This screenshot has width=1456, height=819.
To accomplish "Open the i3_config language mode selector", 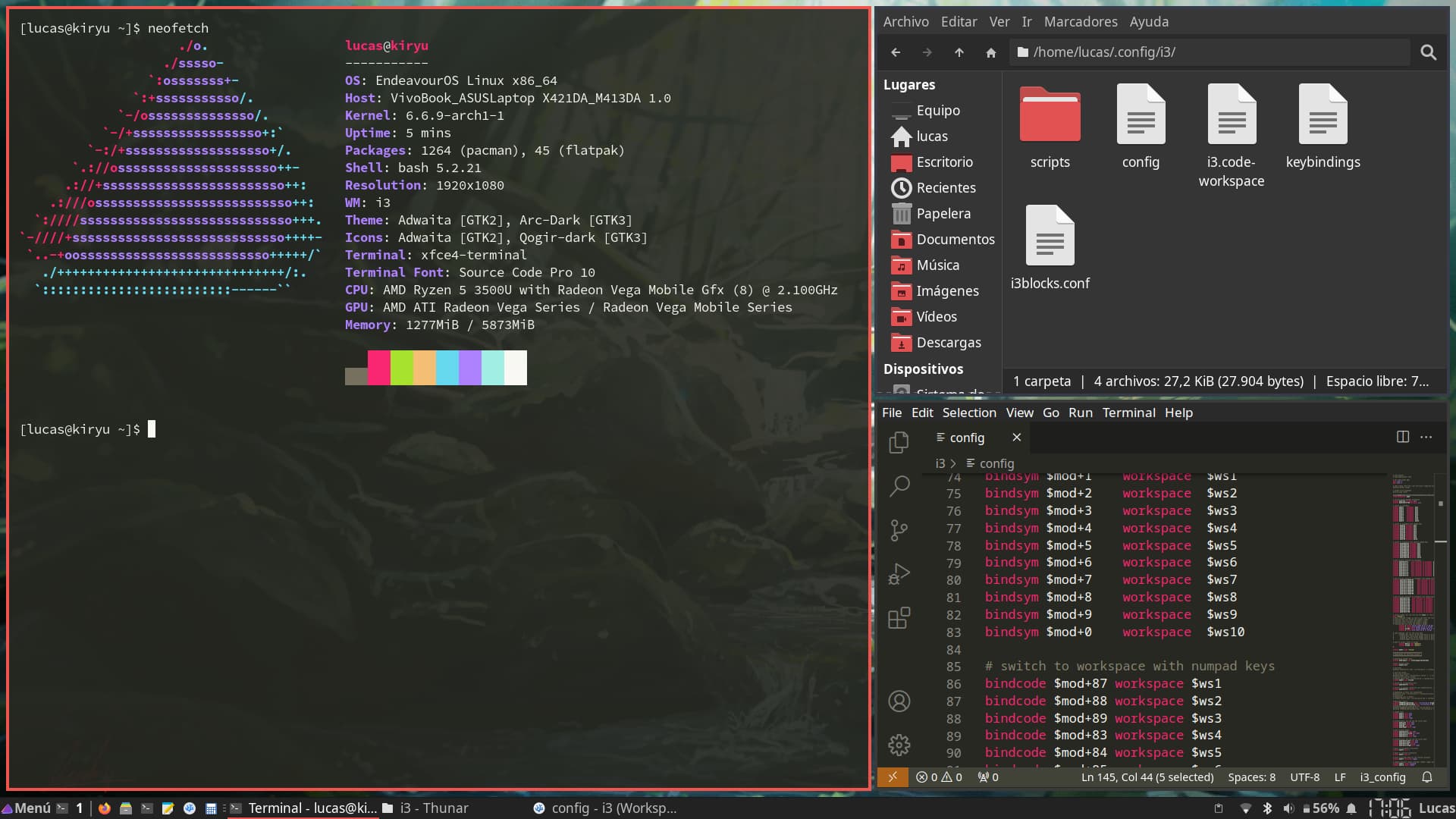I will point(1382,777).
